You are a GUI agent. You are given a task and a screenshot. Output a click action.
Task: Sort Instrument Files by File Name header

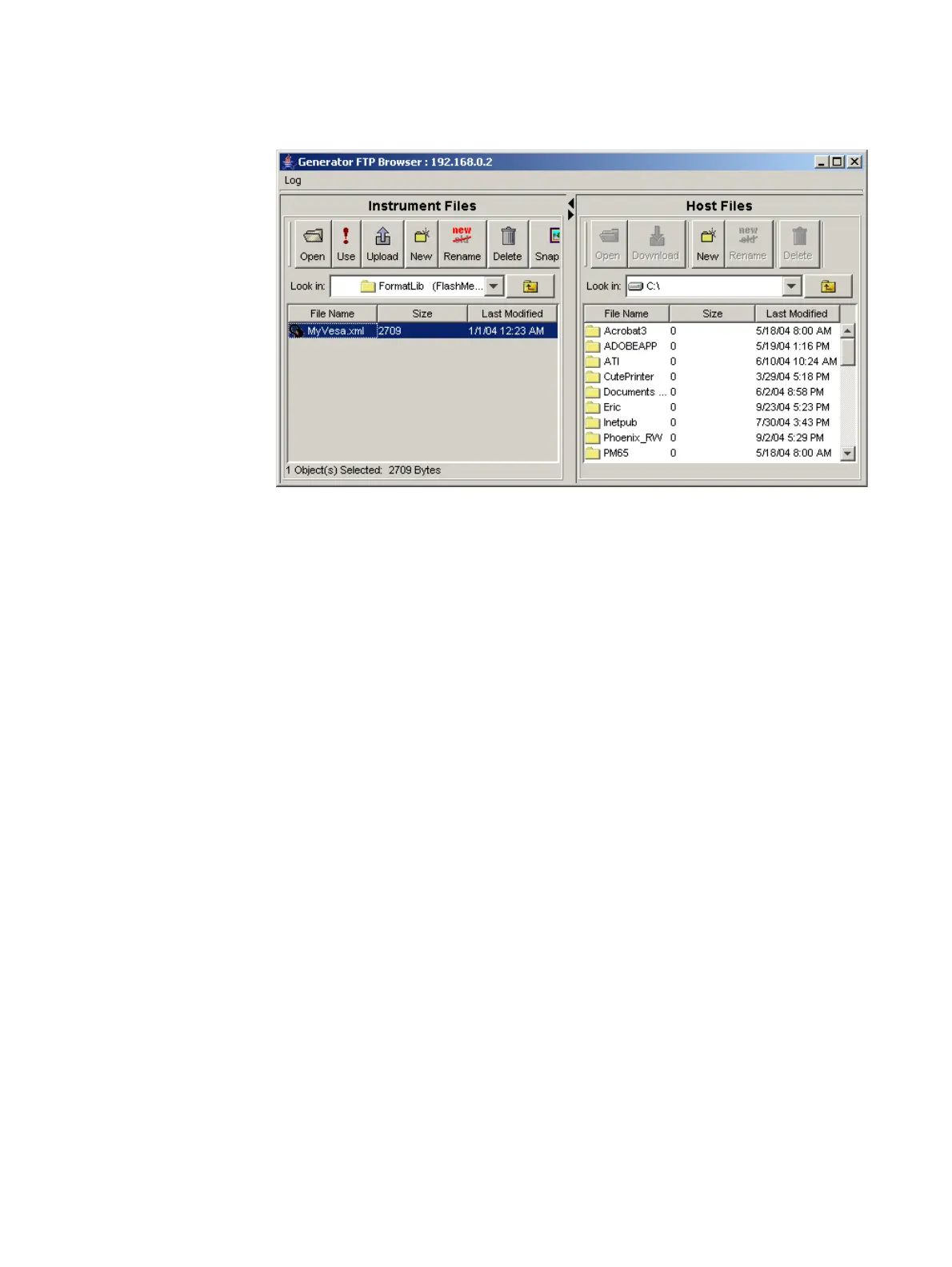[332, 314]
